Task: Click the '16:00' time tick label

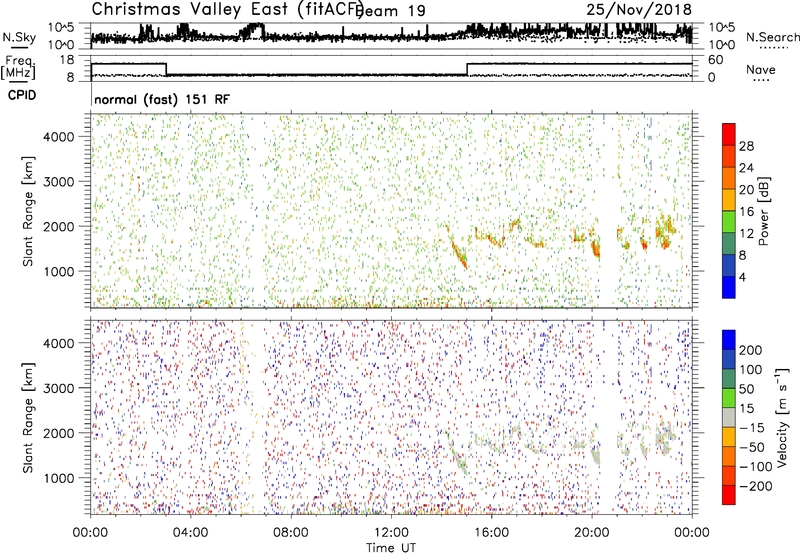Action: tap(491, 533)
